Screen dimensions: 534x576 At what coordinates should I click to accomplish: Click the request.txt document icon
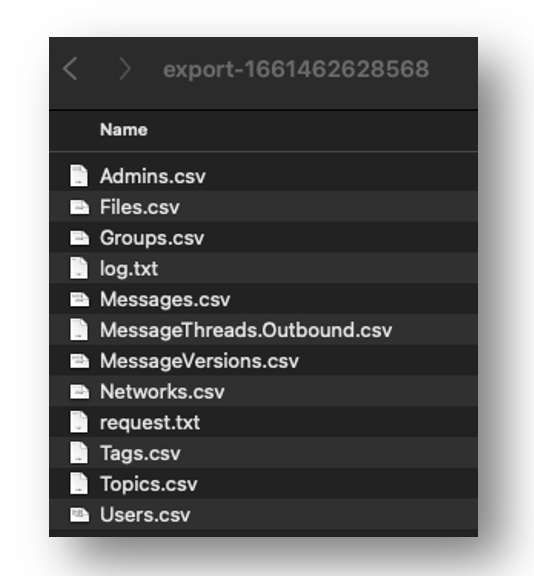(x=79, y=422)
